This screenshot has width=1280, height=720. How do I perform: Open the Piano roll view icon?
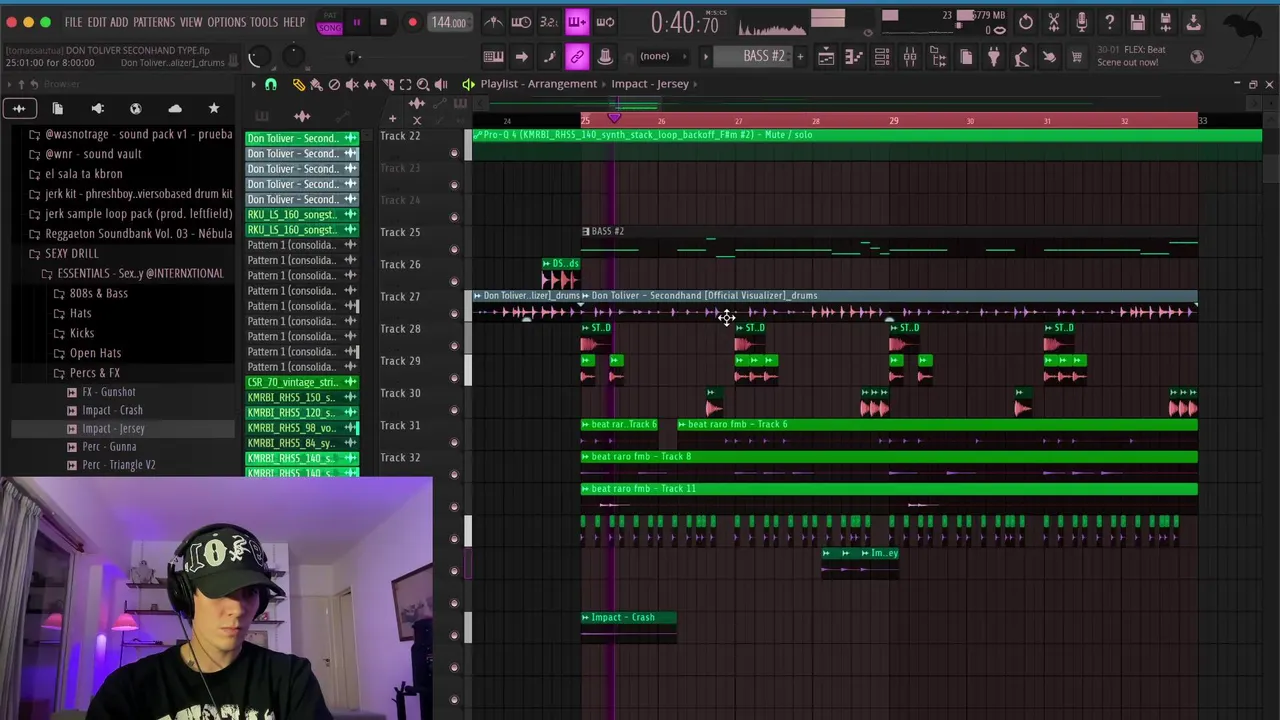point(854,57)
